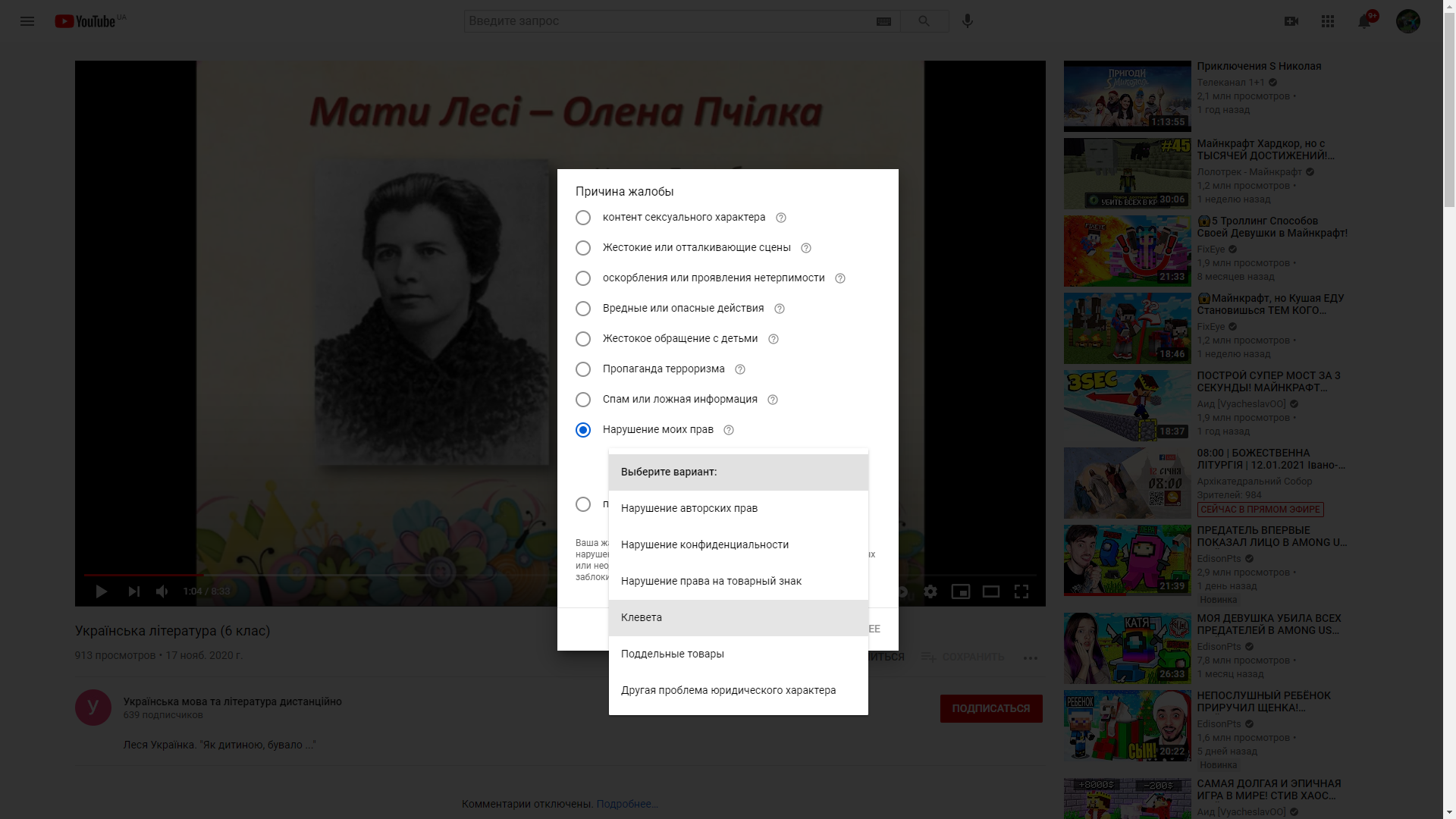Click СОХРАНИТЬ save to playlist
Viewport: 1456px width, 819px height.
(x=963, y=657)
